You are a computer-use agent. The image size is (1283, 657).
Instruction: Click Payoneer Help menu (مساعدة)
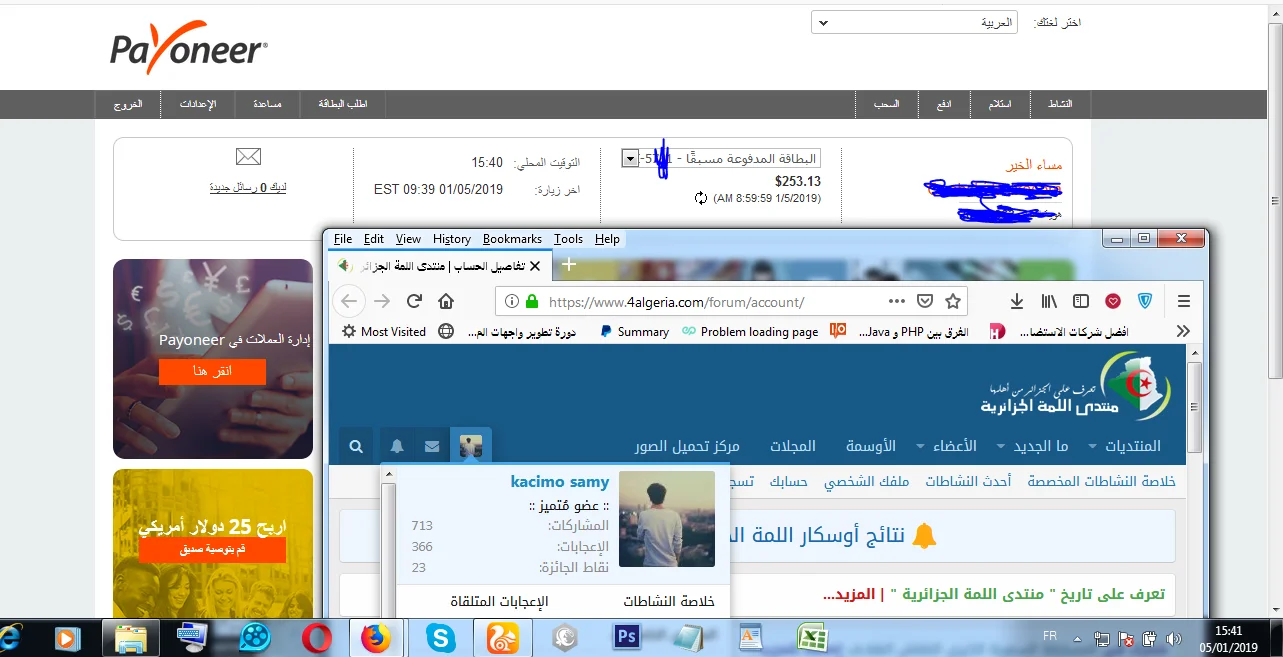[x=267, y=104]
